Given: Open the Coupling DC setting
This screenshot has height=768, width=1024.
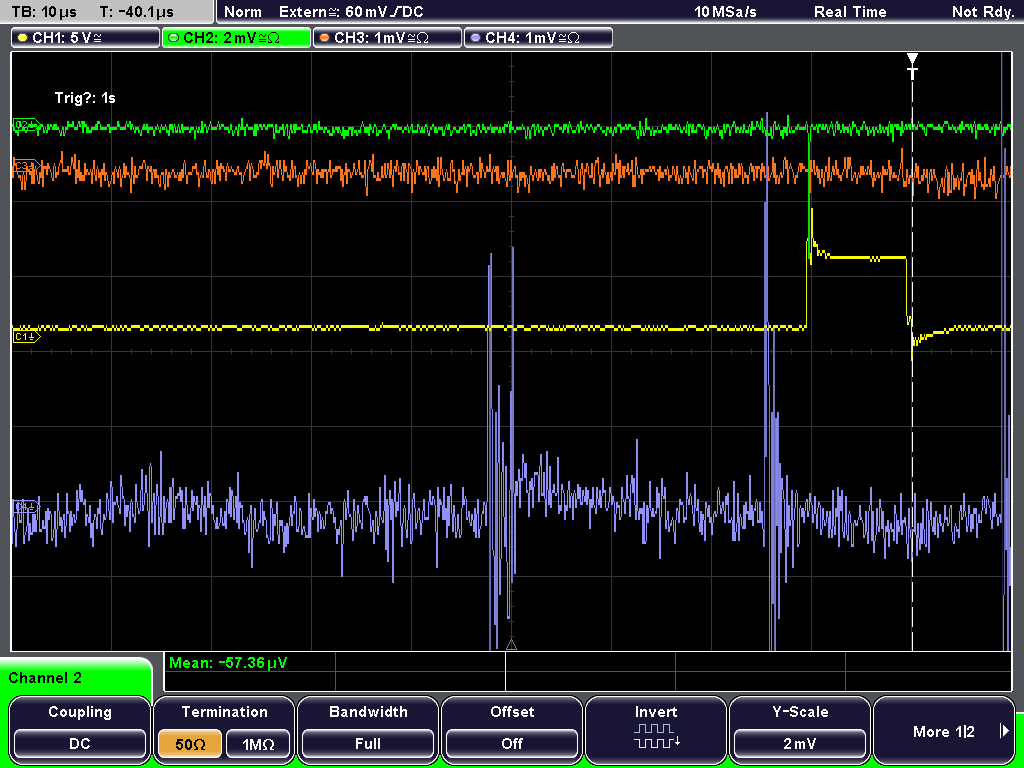Looking at the screenshot, I should point(80,729).
